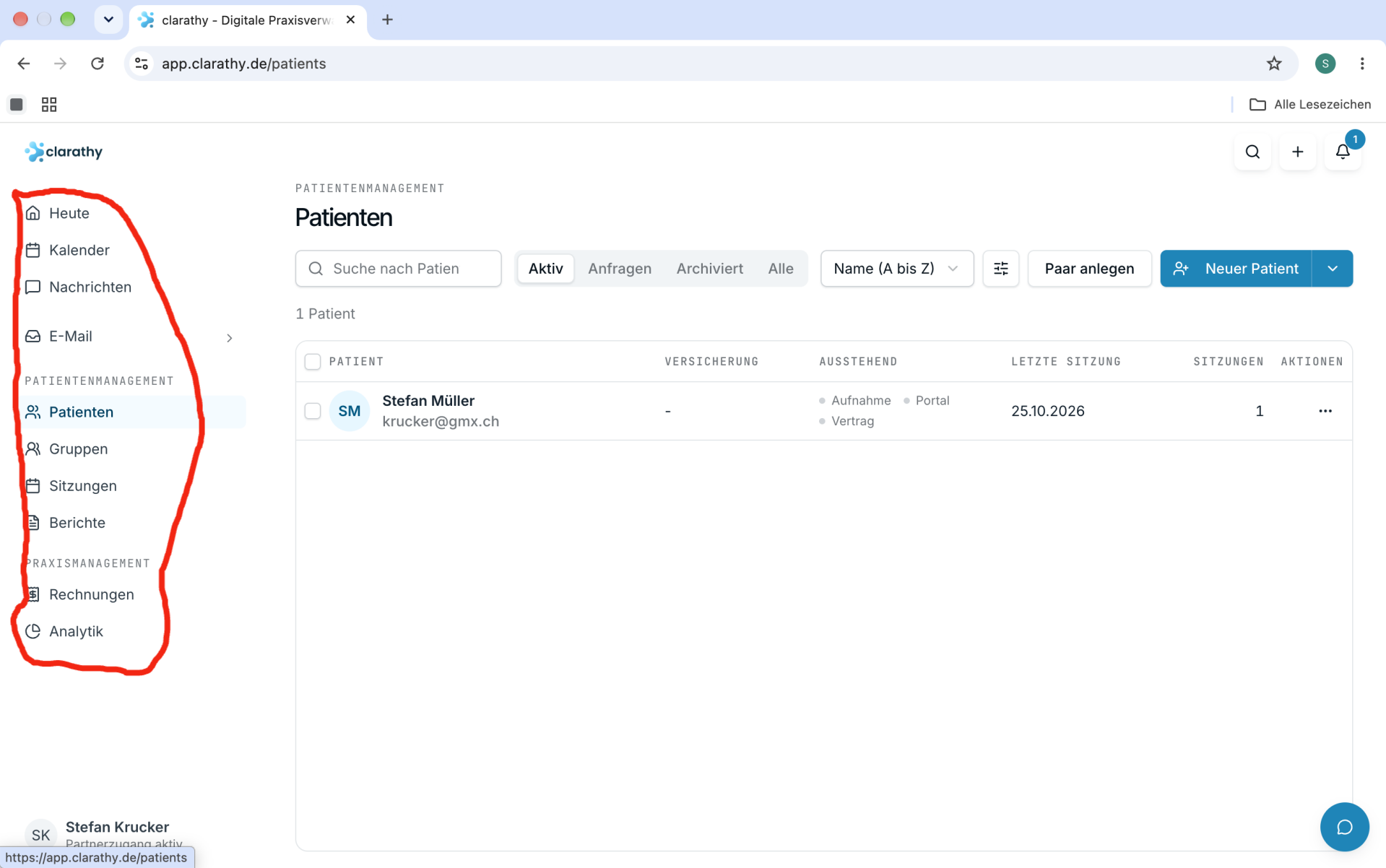The height and width of the screenshot is (868, 1386).
Task: Click the SM avatar of Stefan Müller
Action: (349, 411)
